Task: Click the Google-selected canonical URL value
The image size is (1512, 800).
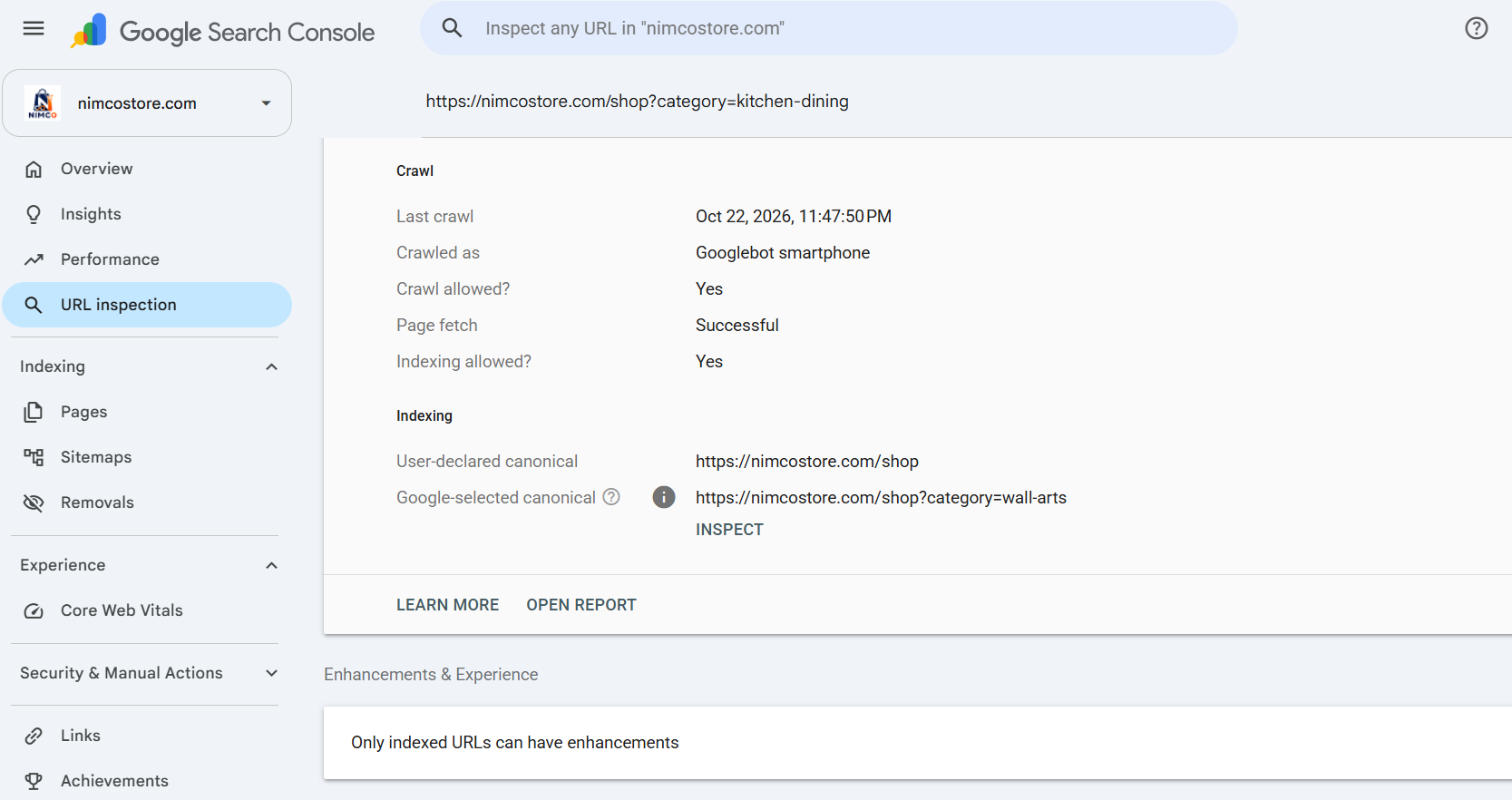Action: point(881,498)
